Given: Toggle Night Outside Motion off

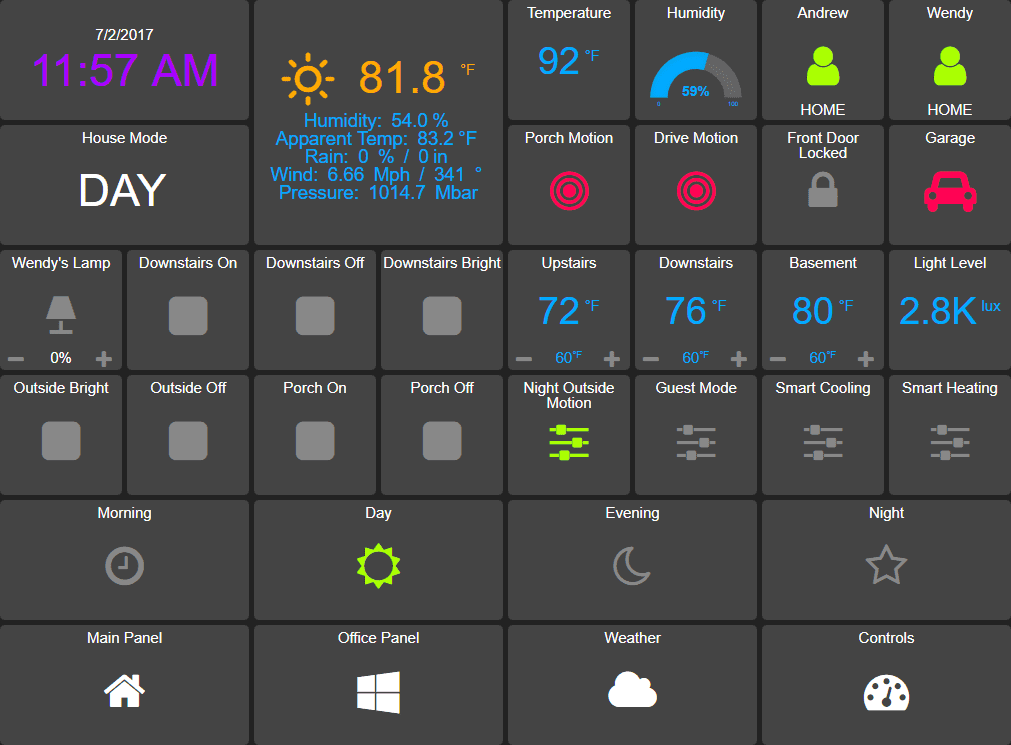Looking at the screenshot, I should 568,440.
